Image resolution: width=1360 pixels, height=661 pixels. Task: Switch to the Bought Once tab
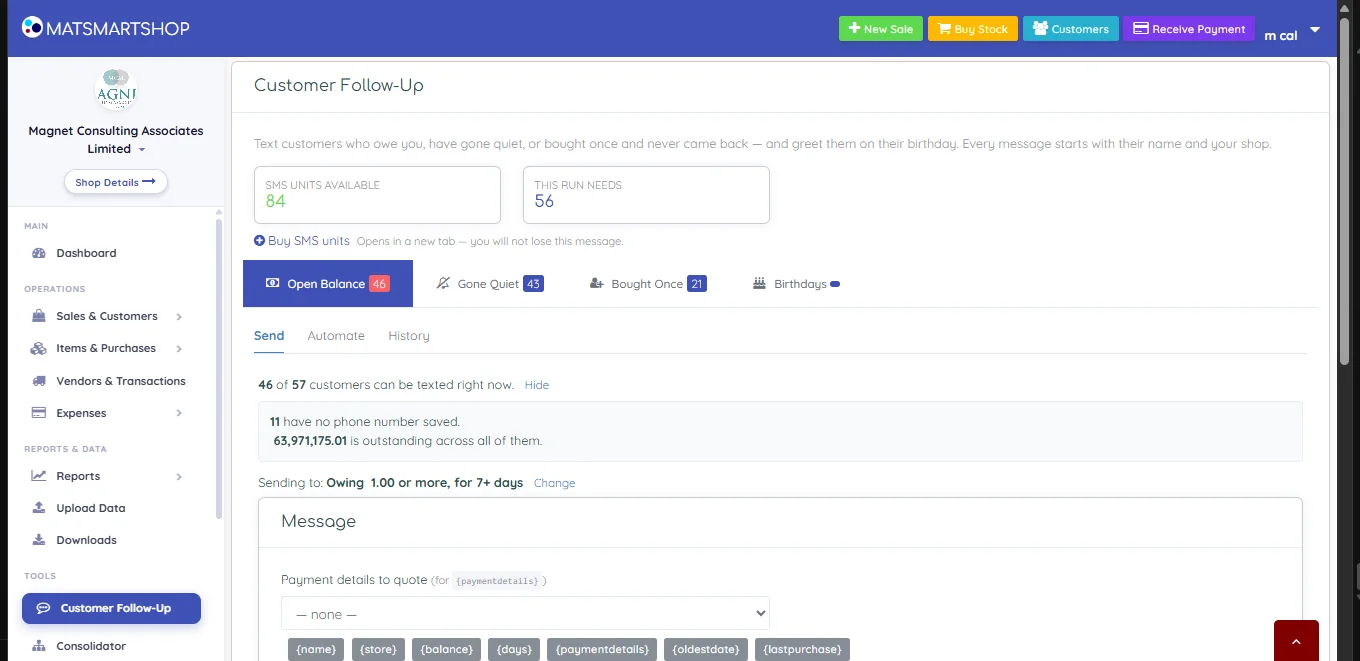[648, 284]
